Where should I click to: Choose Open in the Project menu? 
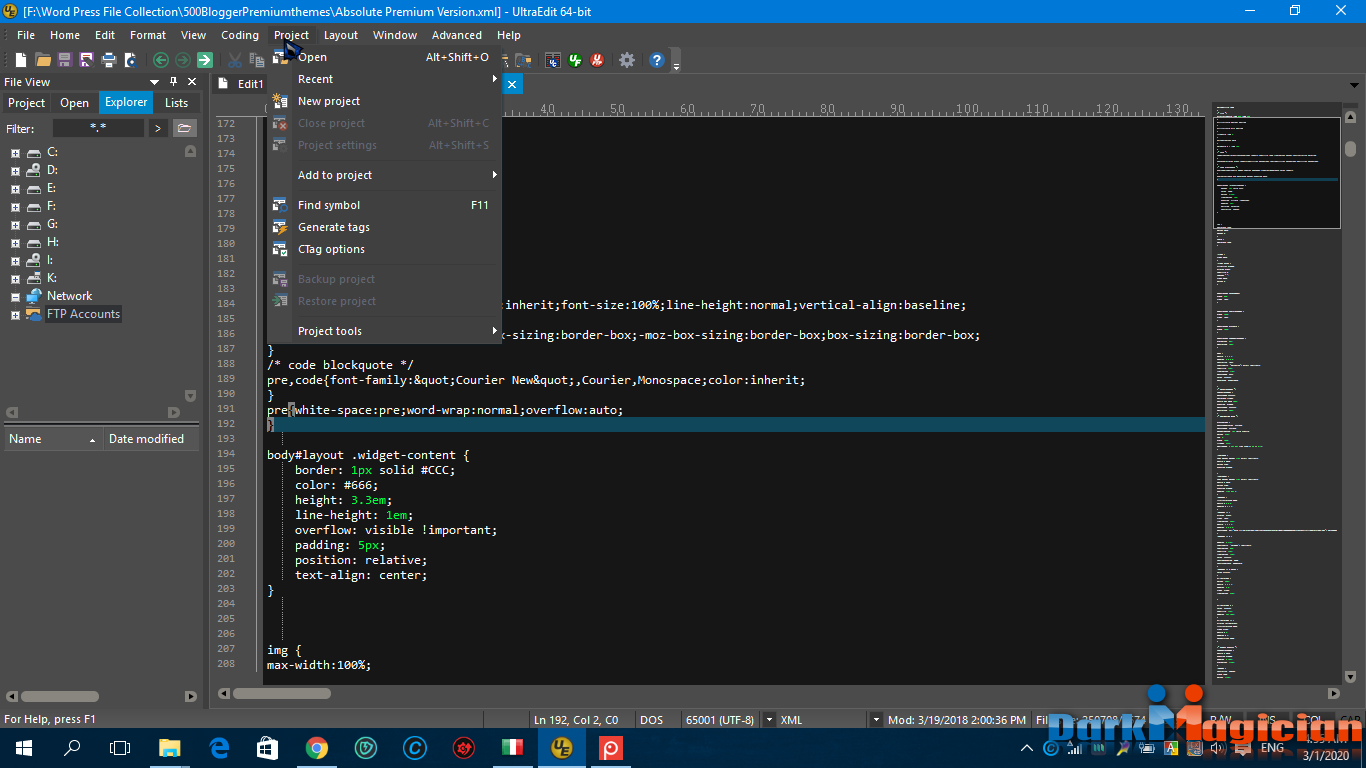pos(384,57)
